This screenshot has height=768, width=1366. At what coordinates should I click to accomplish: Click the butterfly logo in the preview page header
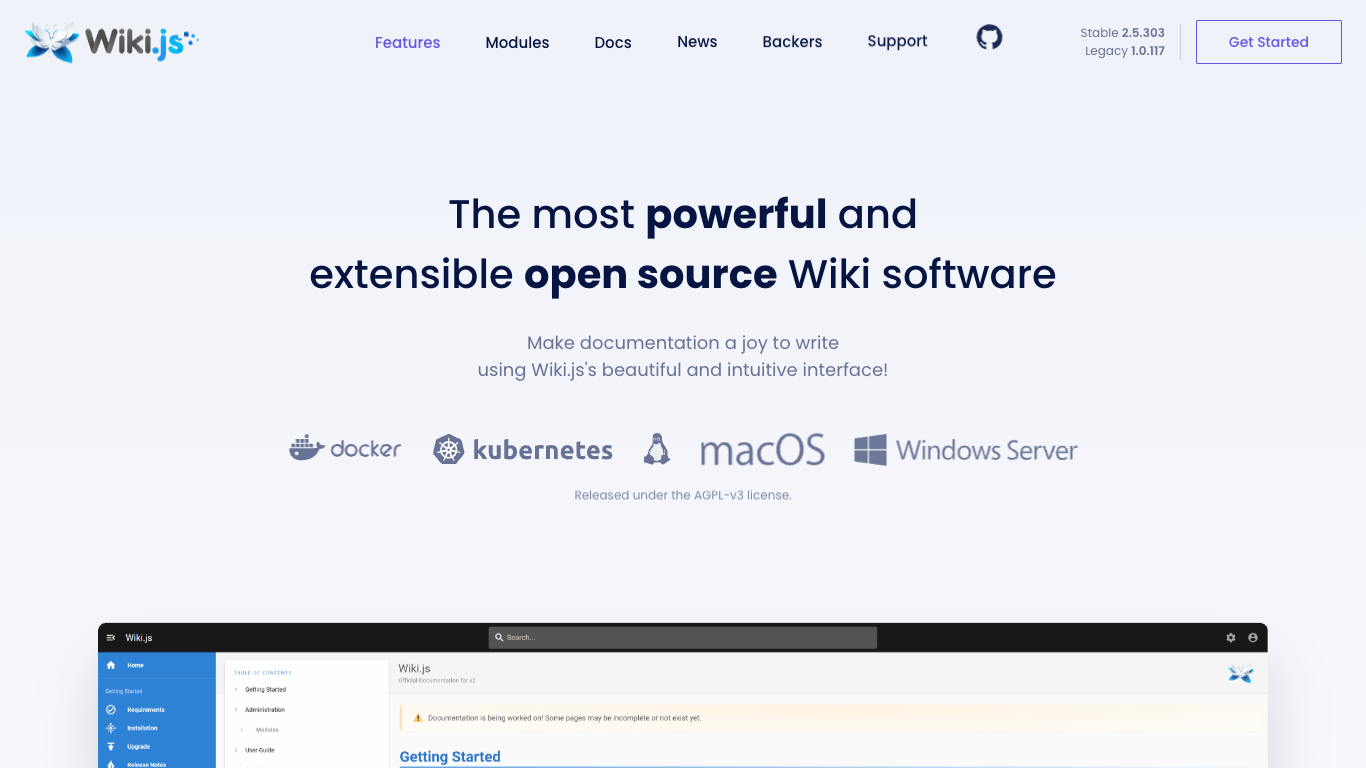1241,674
